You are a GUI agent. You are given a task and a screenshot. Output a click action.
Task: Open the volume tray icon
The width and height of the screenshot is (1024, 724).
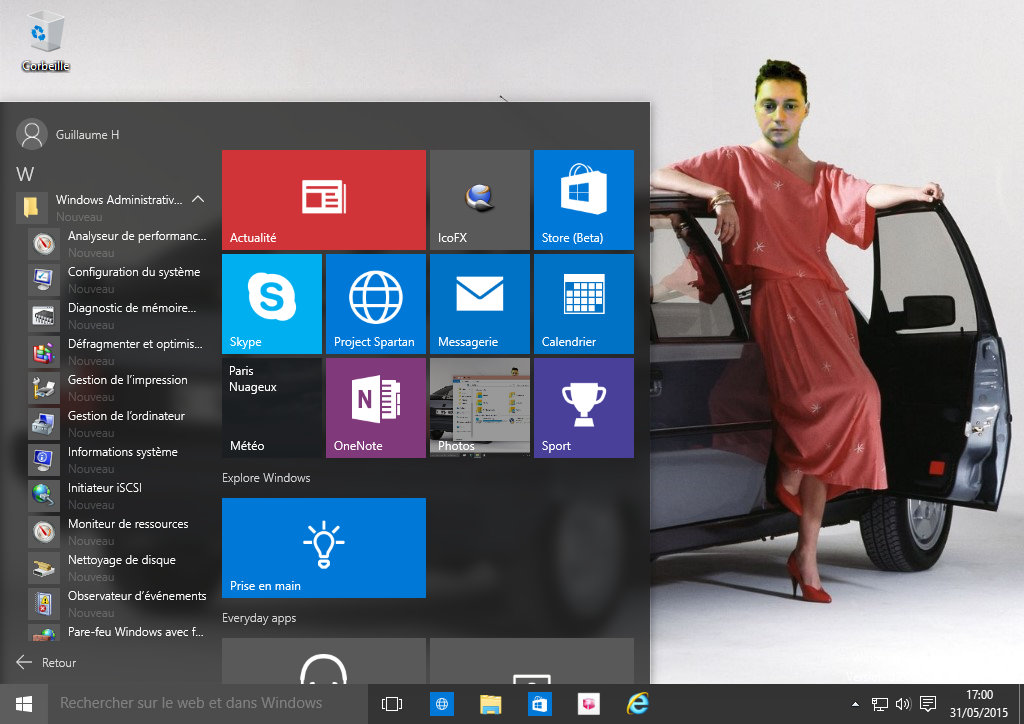click(x=903, y=704)
